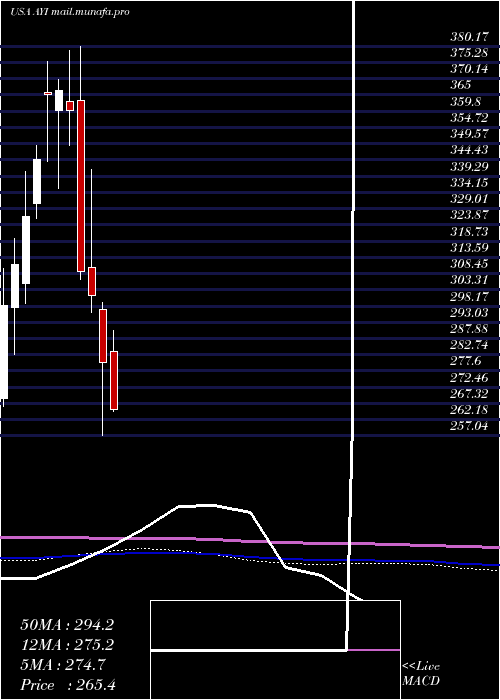
Task: Click the <<Live MACD label
Action: click(421, 674)
